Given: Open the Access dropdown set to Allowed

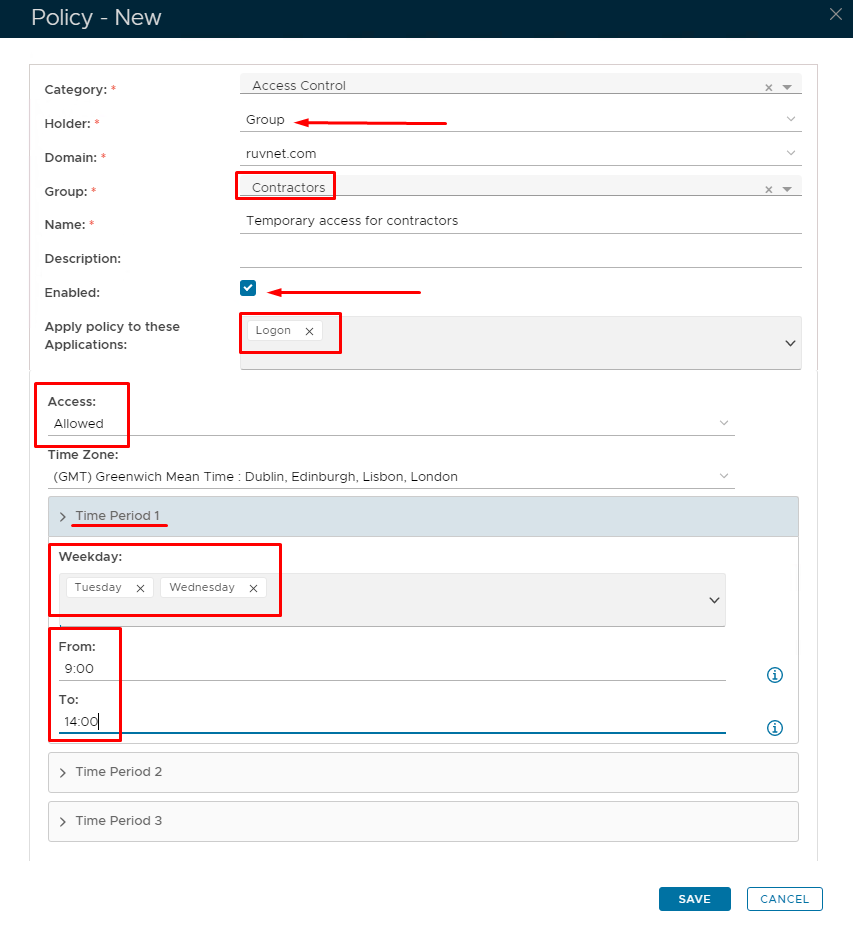Looking at the screenshot, I should click(724, 423).
